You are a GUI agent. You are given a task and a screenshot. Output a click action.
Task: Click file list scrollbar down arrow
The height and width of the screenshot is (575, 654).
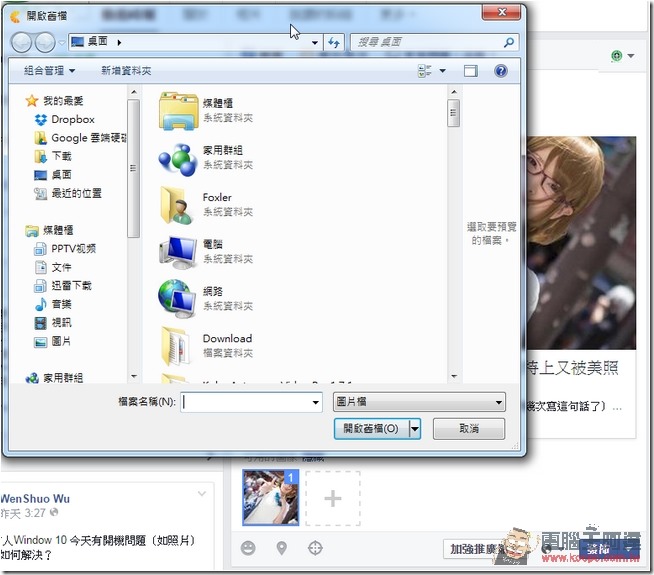454,377
